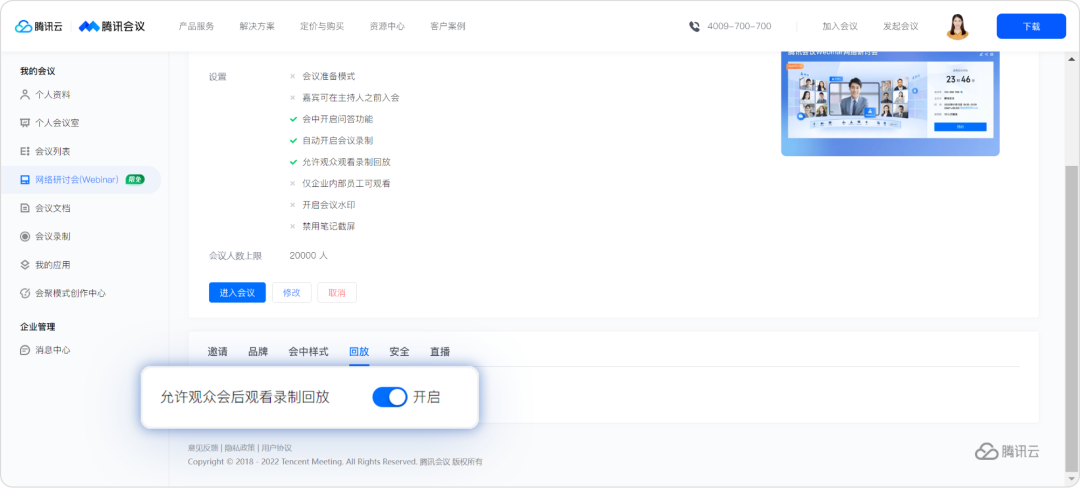Open 个人资料 via its person icon
This screenshot has height=488, width=1080.
[x=25, y=95]
